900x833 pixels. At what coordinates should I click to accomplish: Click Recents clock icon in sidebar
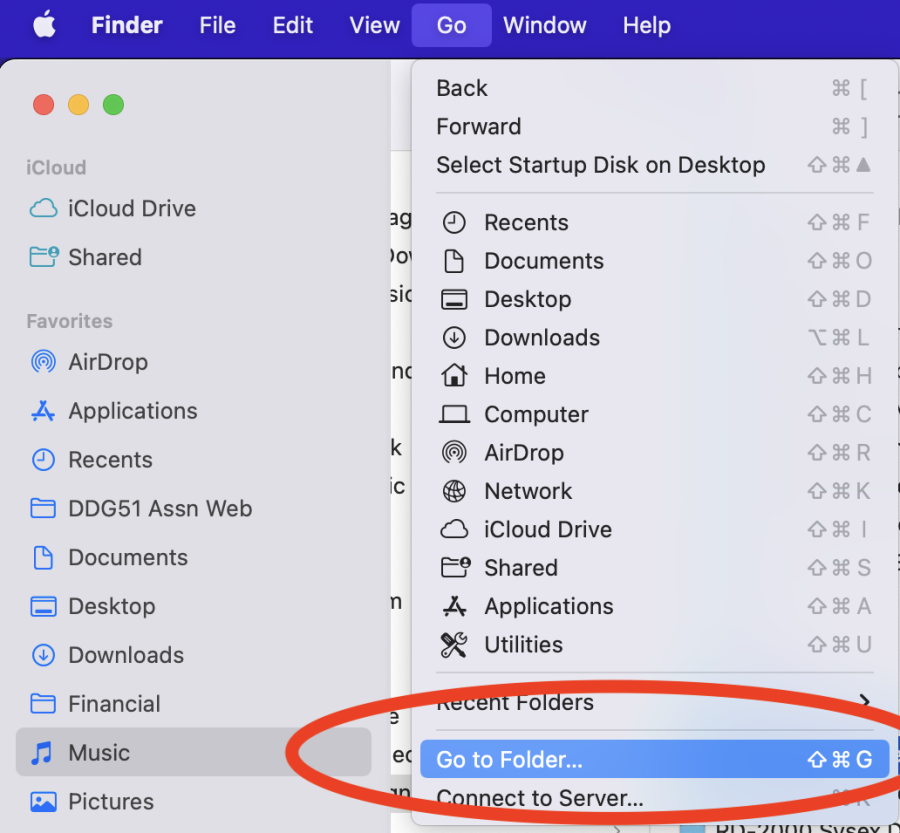pyautogui.click(x=43, y=460)
